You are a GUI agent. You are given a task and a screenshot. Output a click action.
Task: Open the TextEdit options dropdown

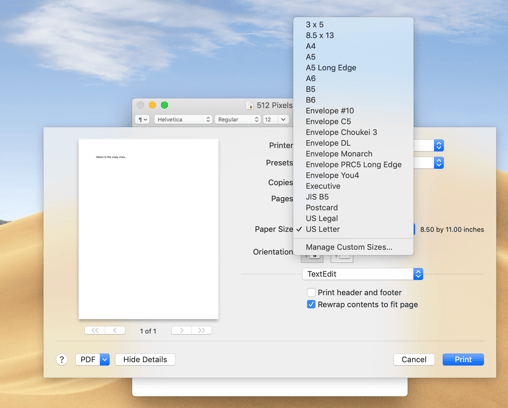[363, 274]
